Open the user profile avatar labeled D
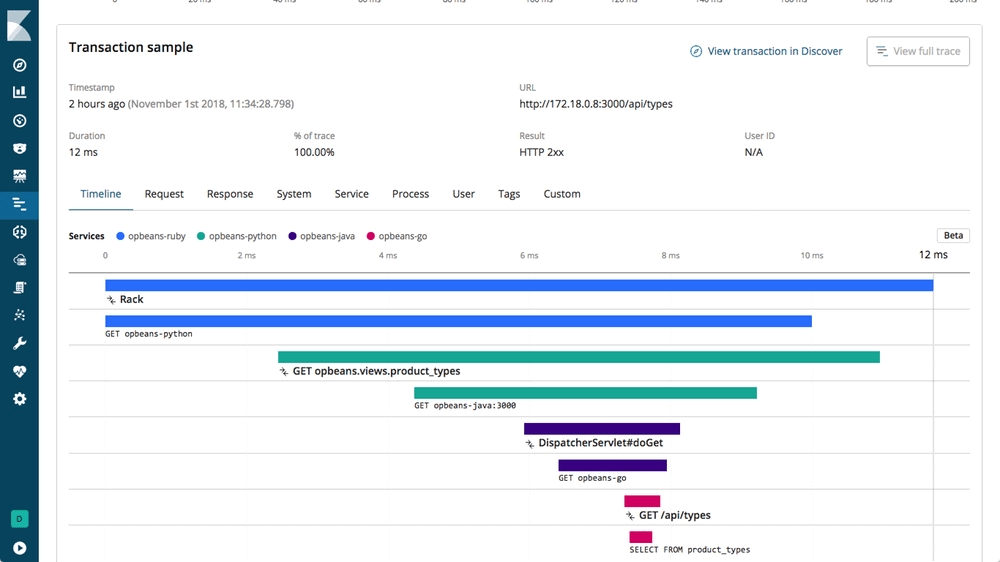Screen dimensions: 1000x562 [19, 519]
